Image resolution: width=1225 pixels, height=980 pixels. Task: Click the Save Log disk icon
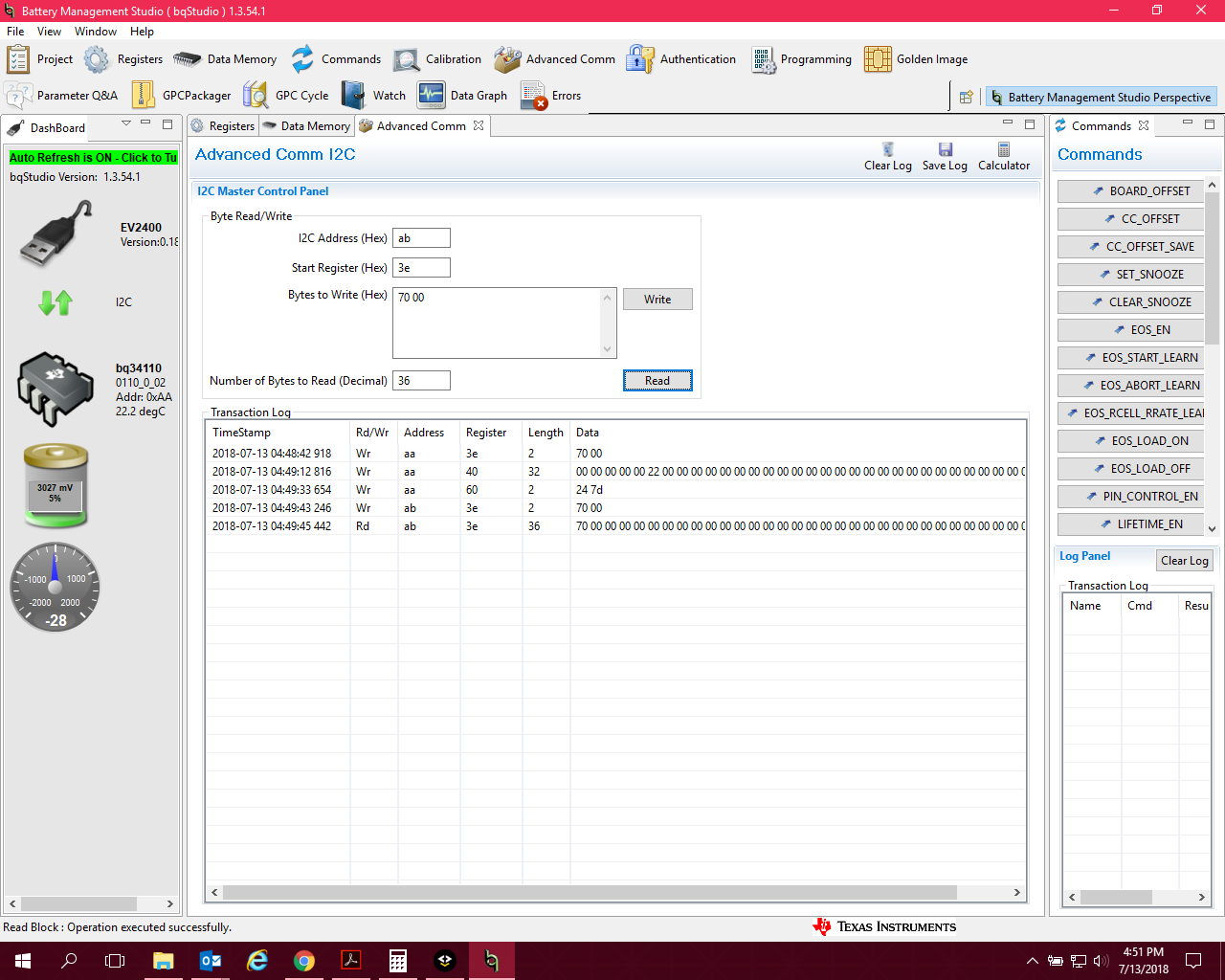tap(946, 149)
